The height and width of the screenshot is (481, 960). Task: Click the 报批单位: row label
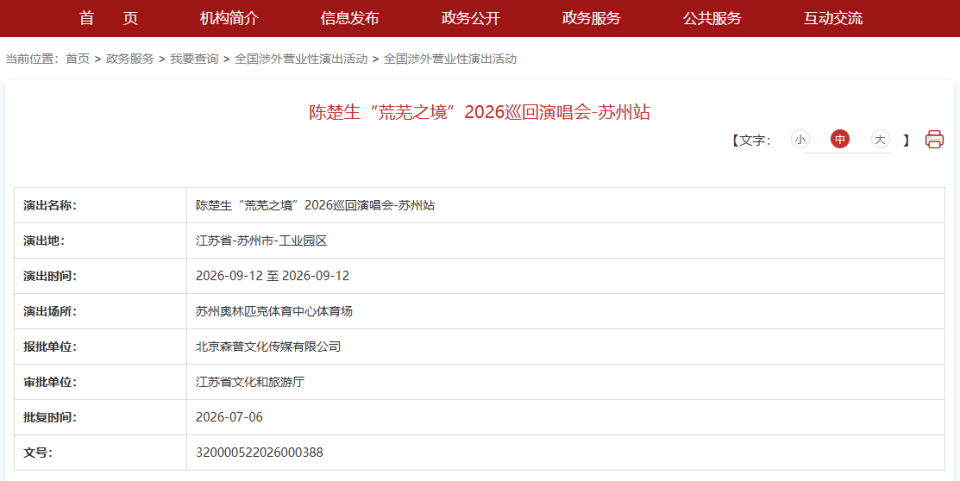click(50, 346)
